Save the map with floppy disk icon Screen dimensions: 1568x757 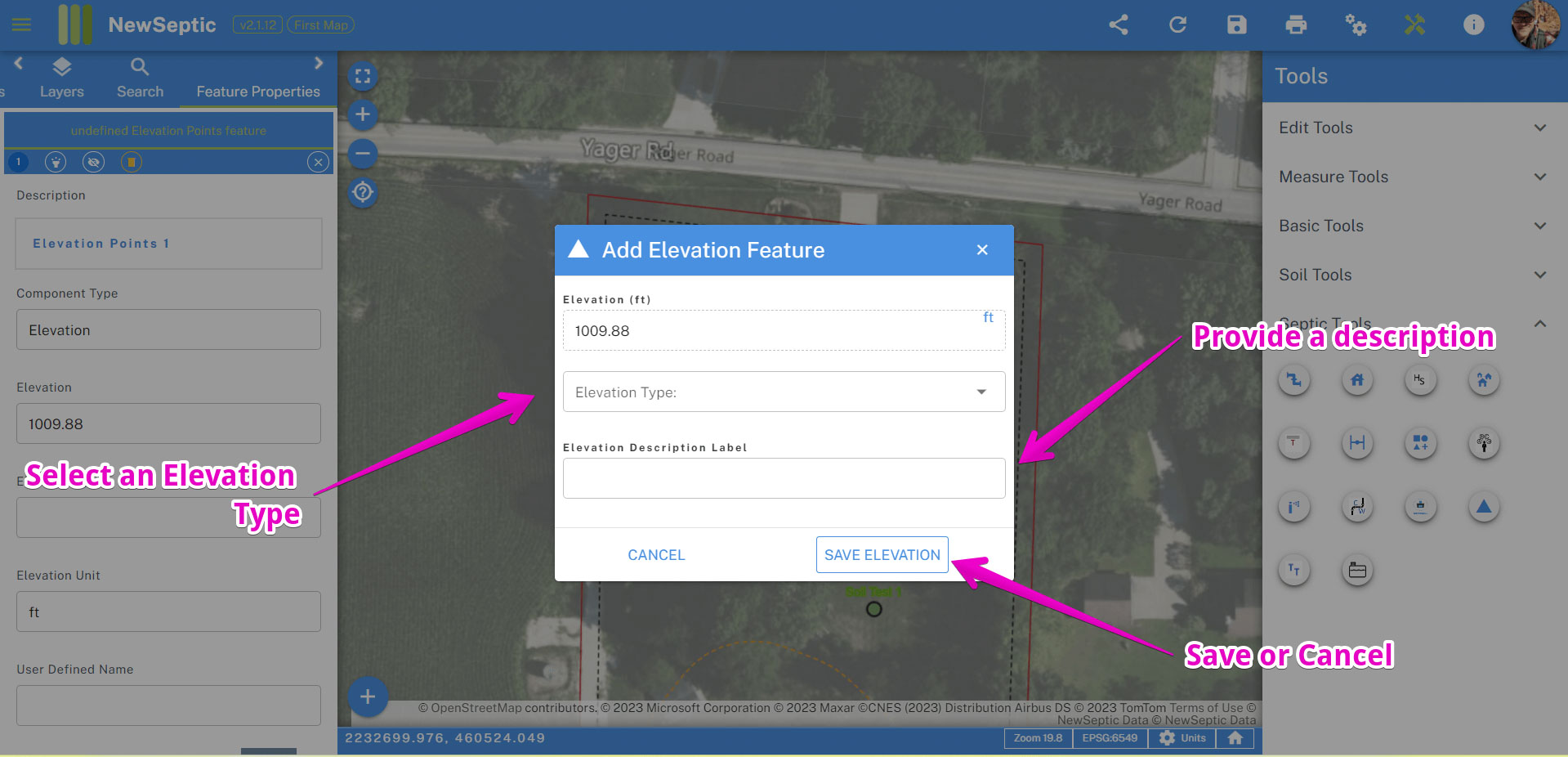(1237, 25)
